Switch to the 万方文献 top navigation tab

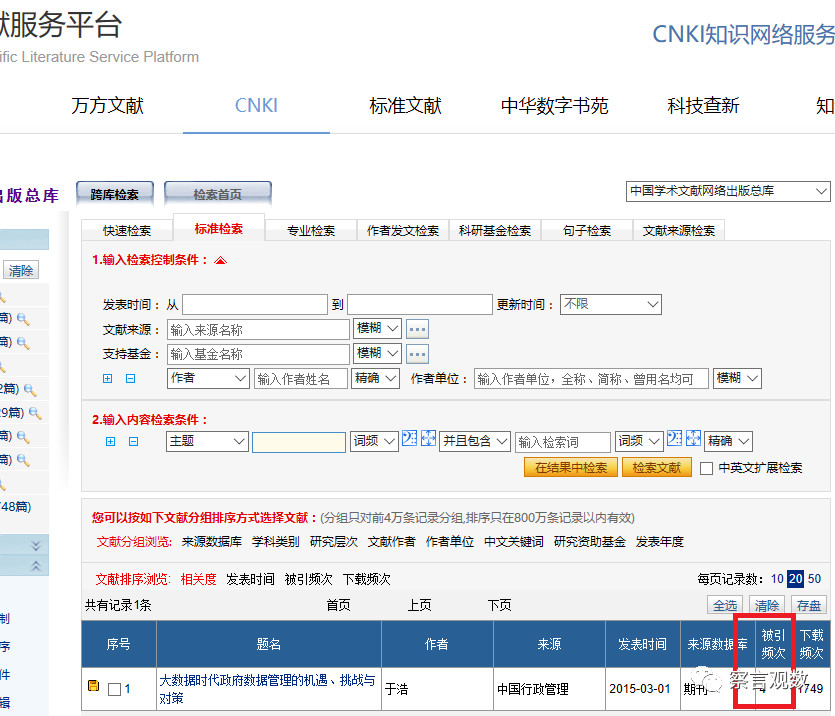point(108,106)
